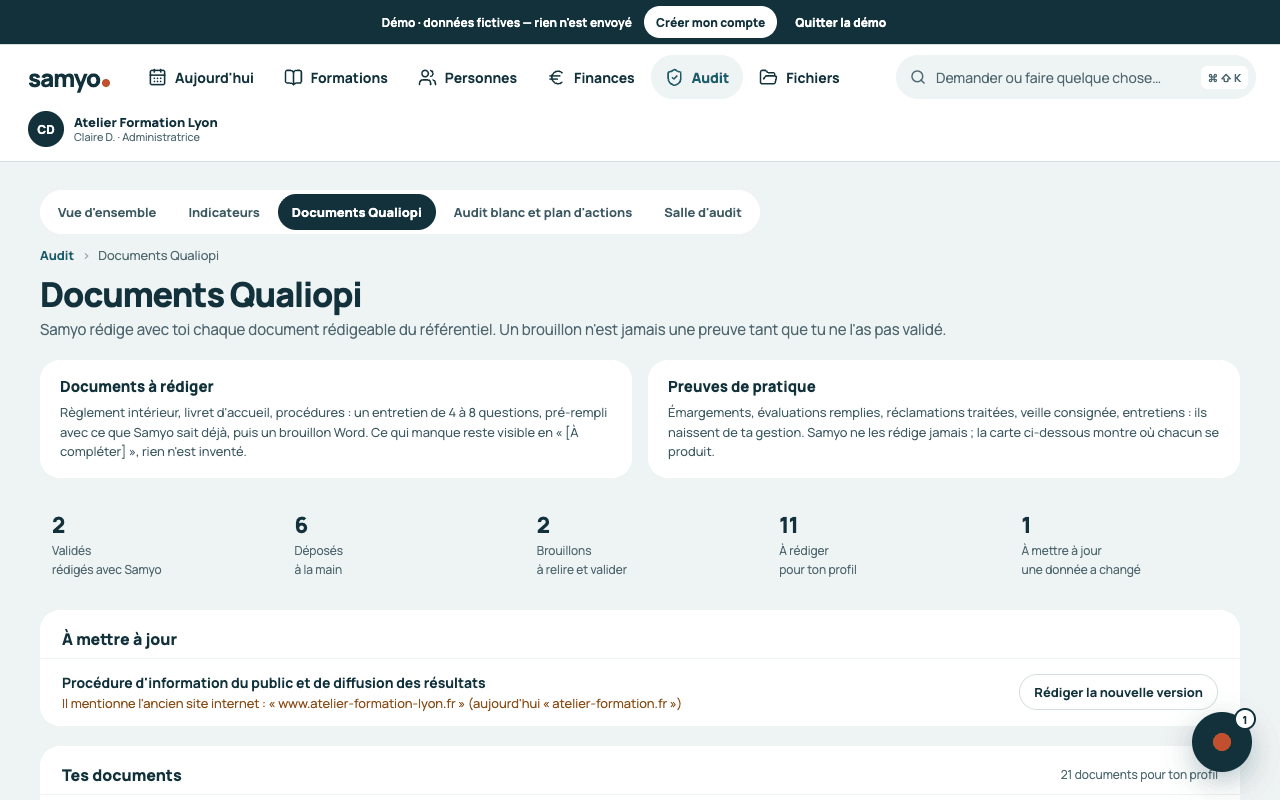Click the samyo logo
This screenshot has height=800, width=1280.
point(69,79)
